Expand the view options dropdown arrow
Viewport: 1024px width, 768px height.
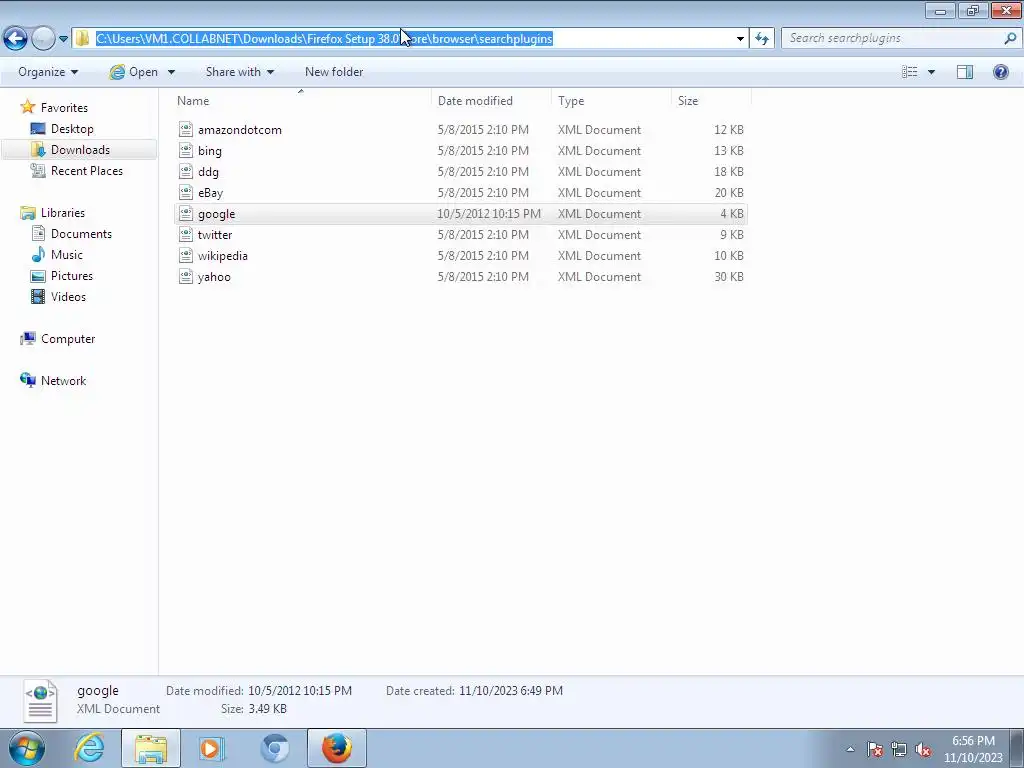pyautogui.click(x=931, y=72)
